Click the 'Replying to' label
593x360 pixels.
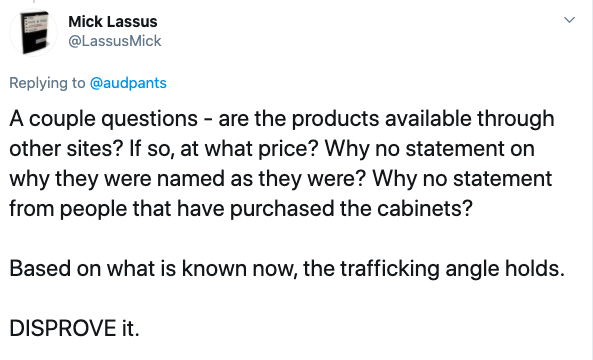(x=47, y=83)
